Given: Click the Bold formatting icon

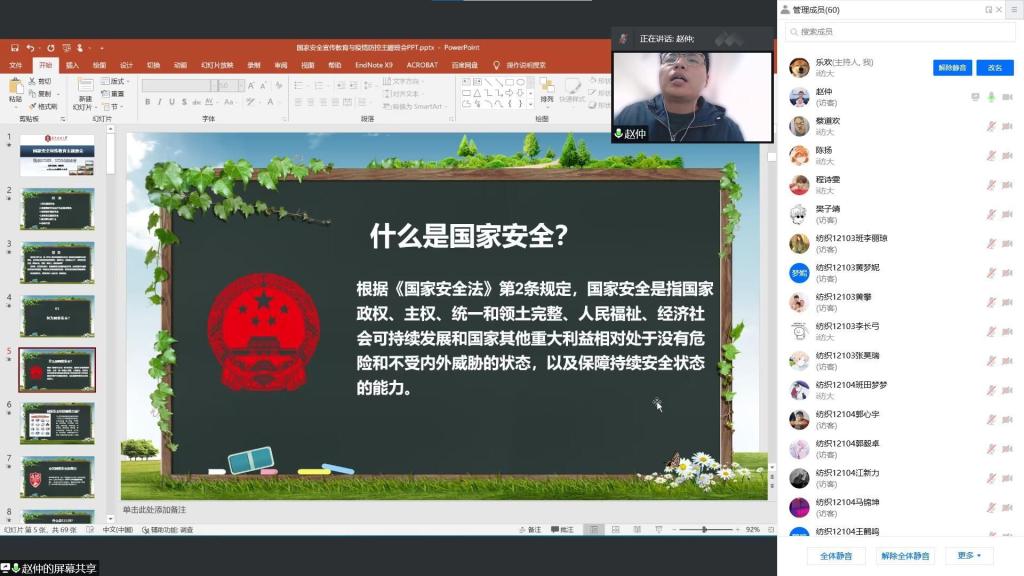Looking at the screenshot, I should (147, 102).
